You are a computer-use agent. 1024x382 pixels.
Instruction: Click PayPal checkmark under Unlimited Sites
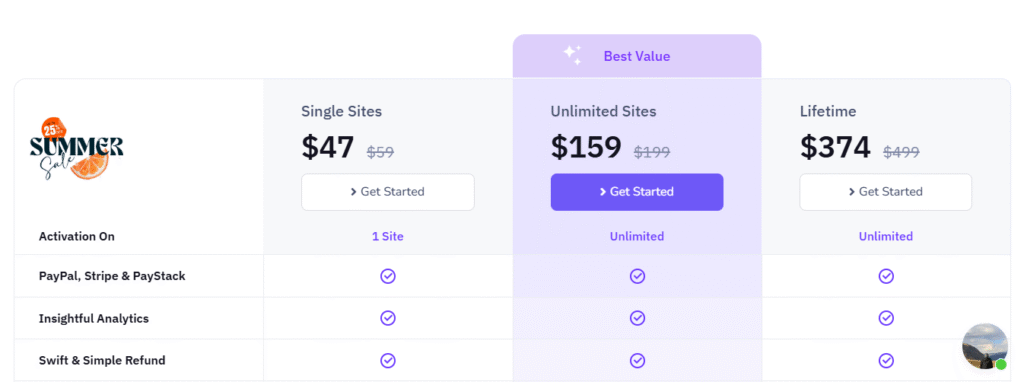click(x=637, y=276)
